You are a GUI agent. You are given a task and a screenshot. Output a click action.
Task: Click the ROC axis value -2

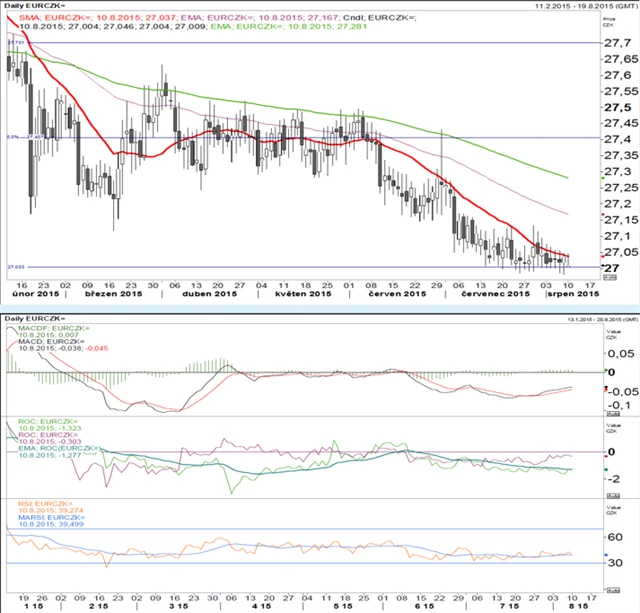click(612, 478)
